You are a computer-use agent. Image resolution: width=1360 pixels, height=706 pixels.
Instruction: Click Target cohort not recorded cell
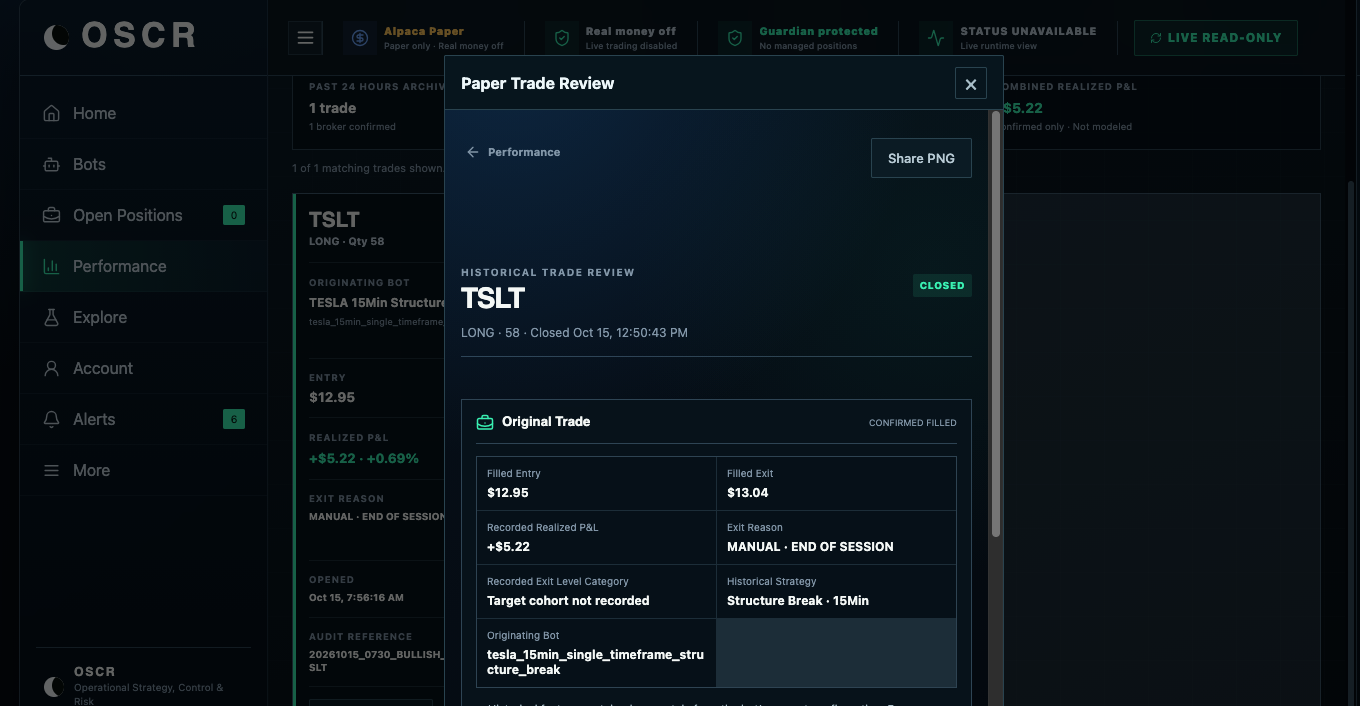[x=597, y=592]
